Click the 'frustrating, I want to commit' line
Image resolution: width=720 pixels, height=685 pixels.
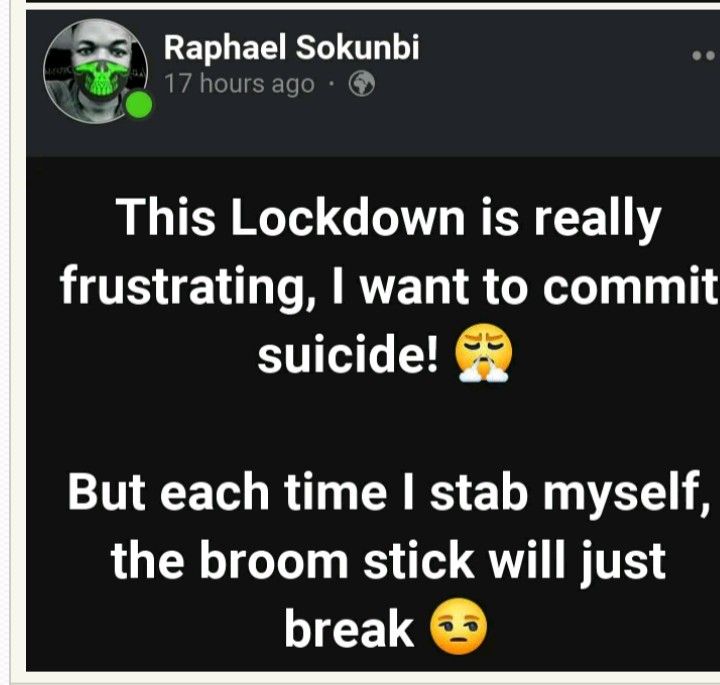388,286
